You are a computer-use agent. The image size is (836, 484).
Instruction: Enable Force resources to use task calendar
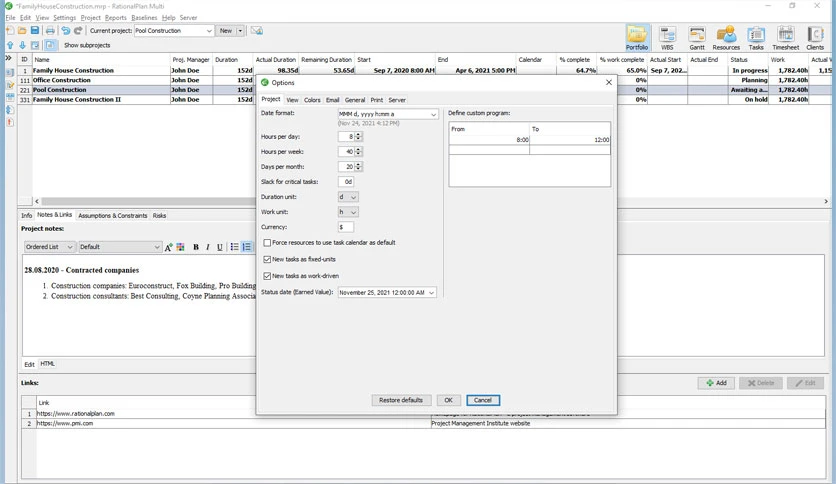[x=267, y=243]
